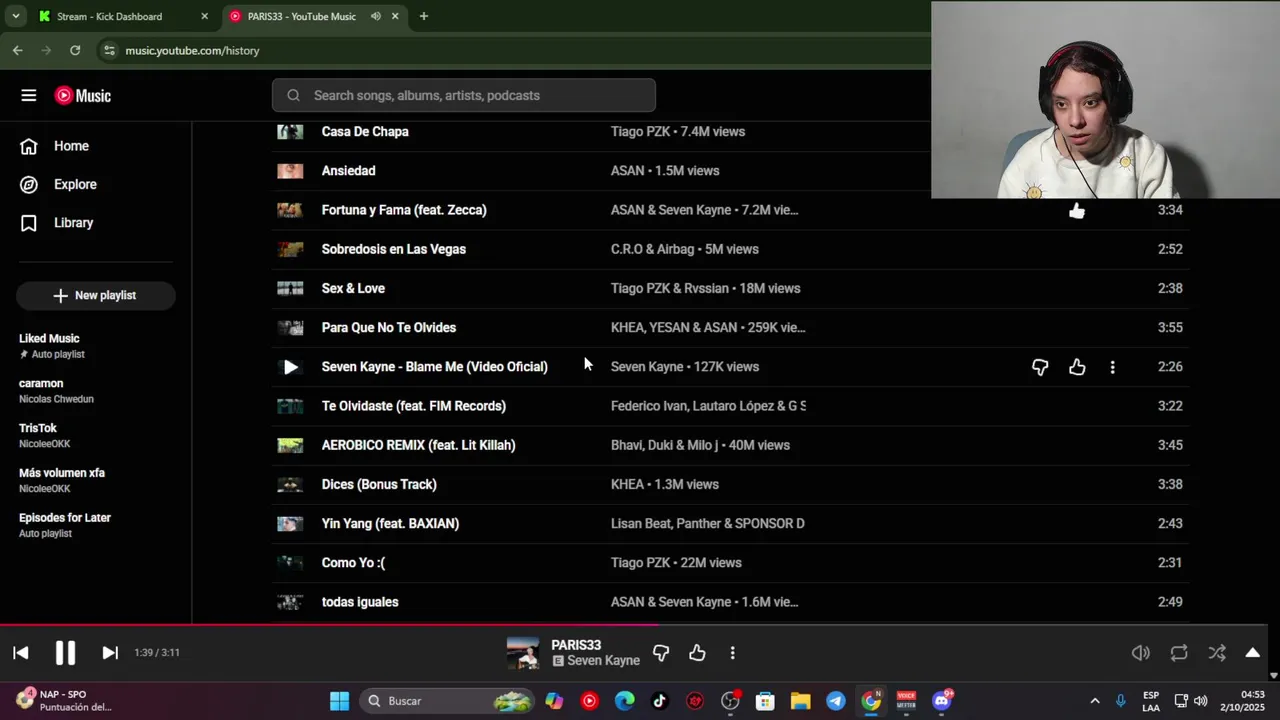
Task: Like PARIS33 in player bar
Action: click(x=697, y=653)
